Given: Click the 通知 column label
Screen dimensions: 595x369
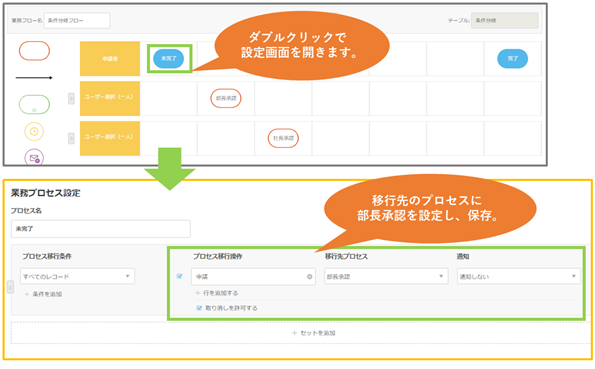Looking at the screenshot, I should pyautogui.click(x=463, y=256).
